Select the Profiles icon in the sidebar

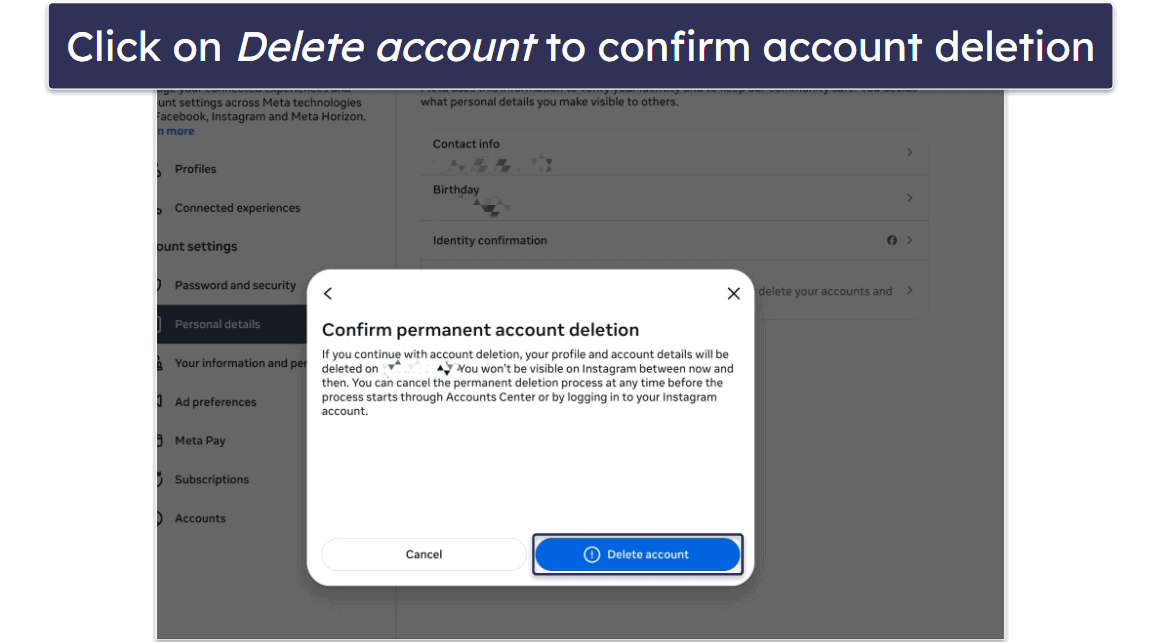click(x=160, y=169)
